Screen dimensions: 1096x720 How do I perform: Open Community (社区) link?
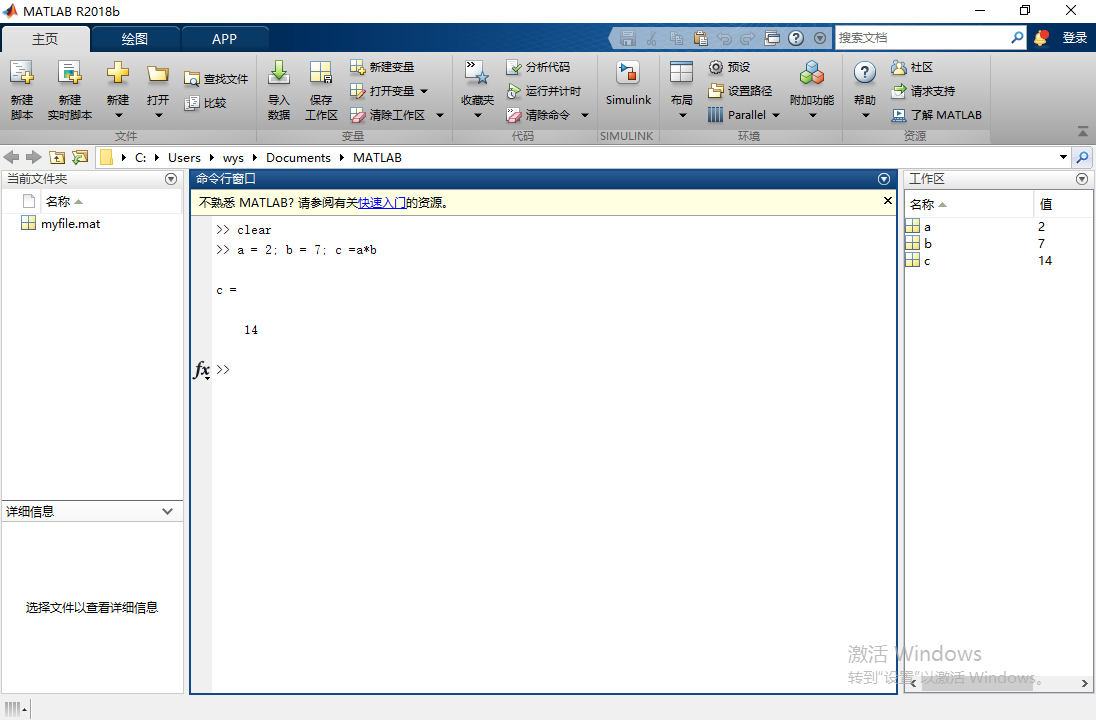click(911, 67)
